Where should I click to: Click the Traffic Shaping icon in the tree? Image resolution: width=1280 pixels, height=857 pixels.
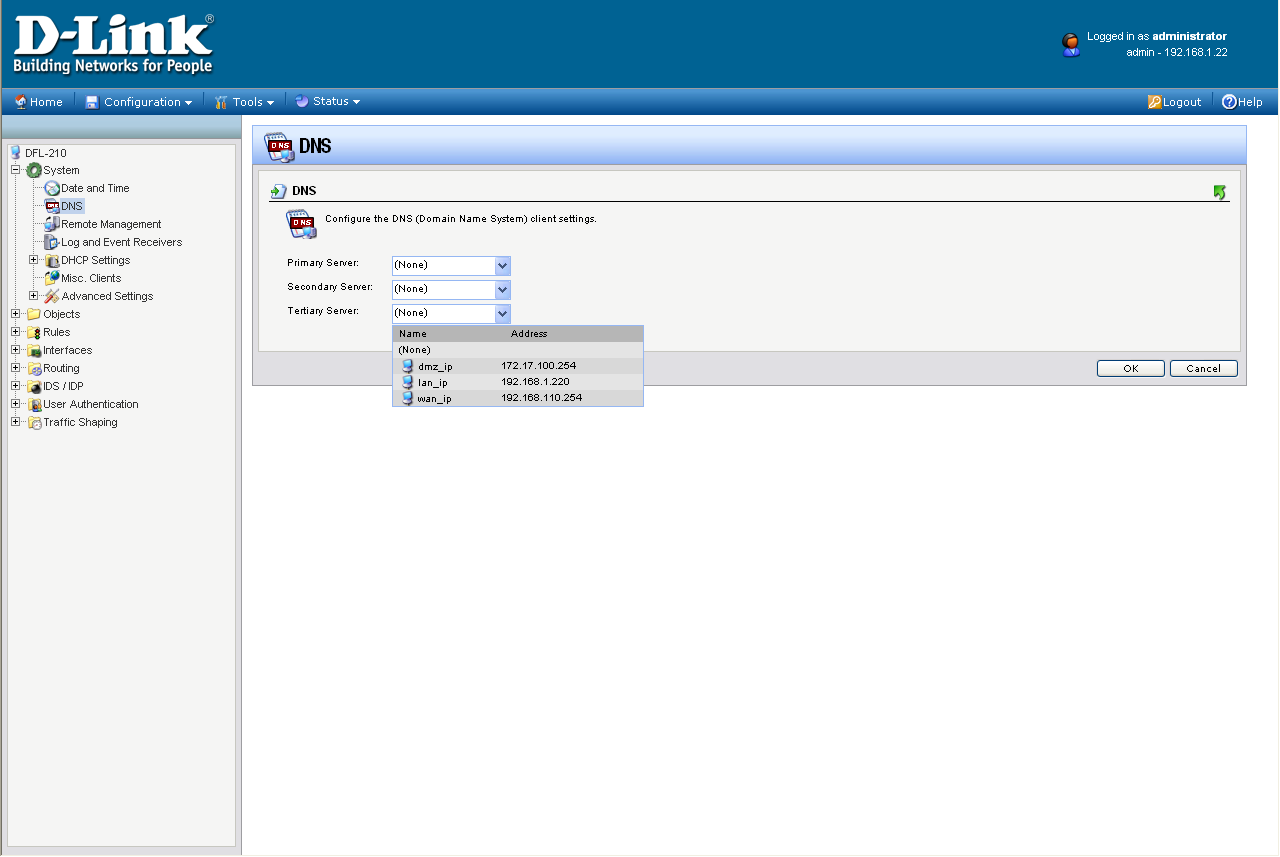34,422
